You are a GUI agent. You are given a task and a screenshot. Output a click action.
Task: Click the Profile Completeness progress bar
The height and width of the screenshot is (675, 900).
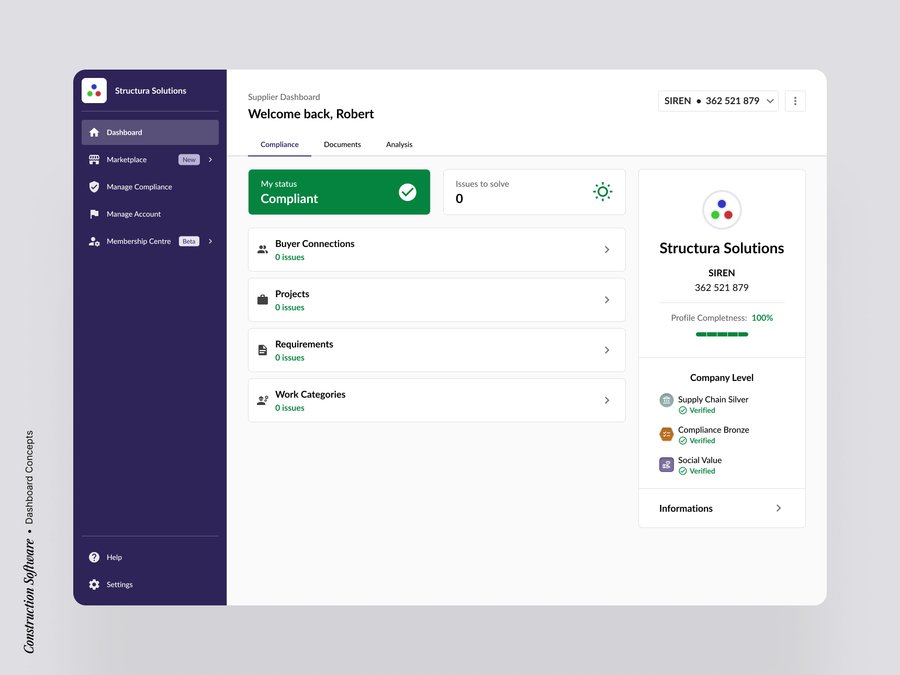[722, 334]
